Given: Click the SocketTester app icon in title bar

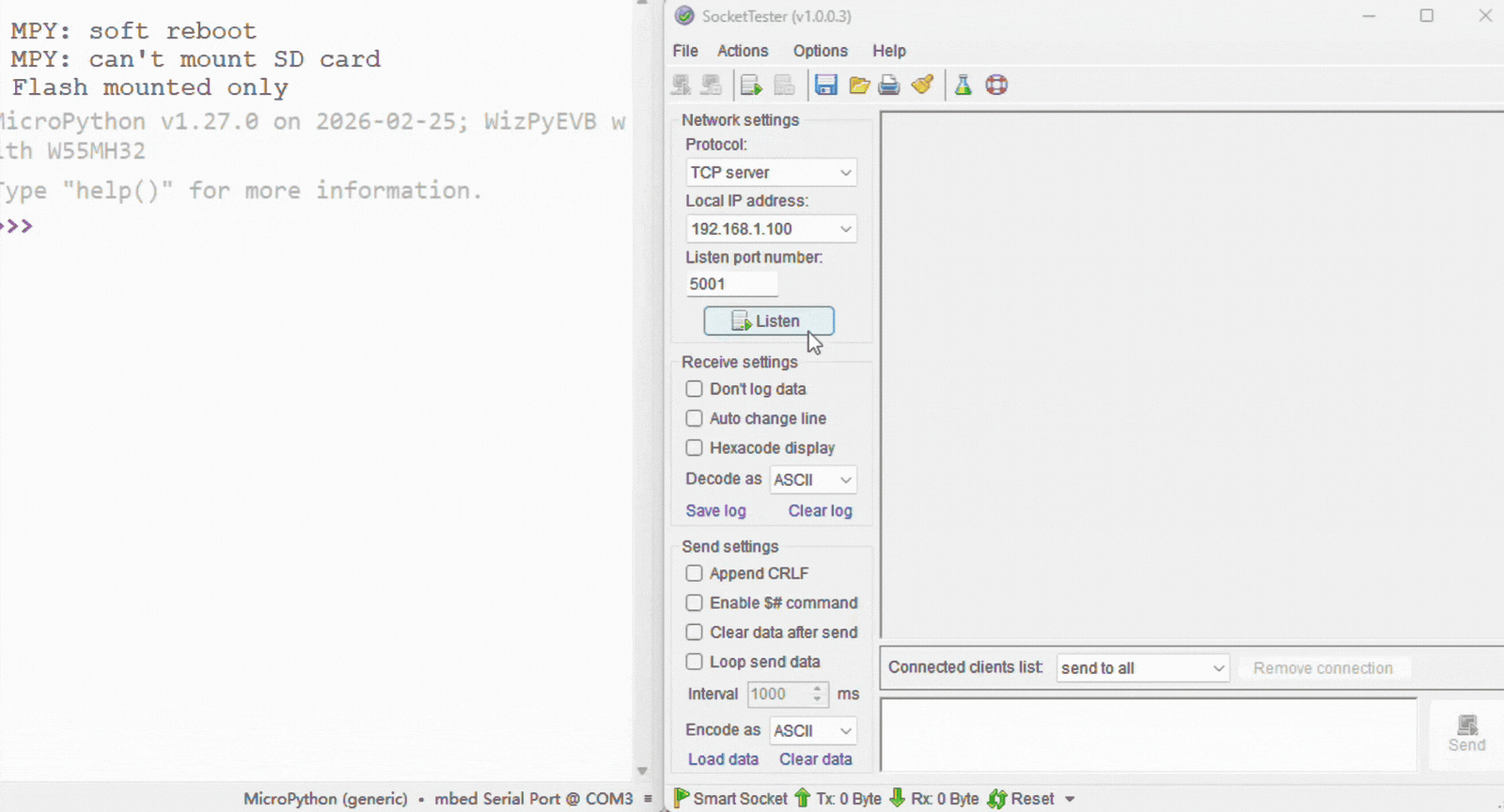Looking at the screenshot, I should (684, 16).
